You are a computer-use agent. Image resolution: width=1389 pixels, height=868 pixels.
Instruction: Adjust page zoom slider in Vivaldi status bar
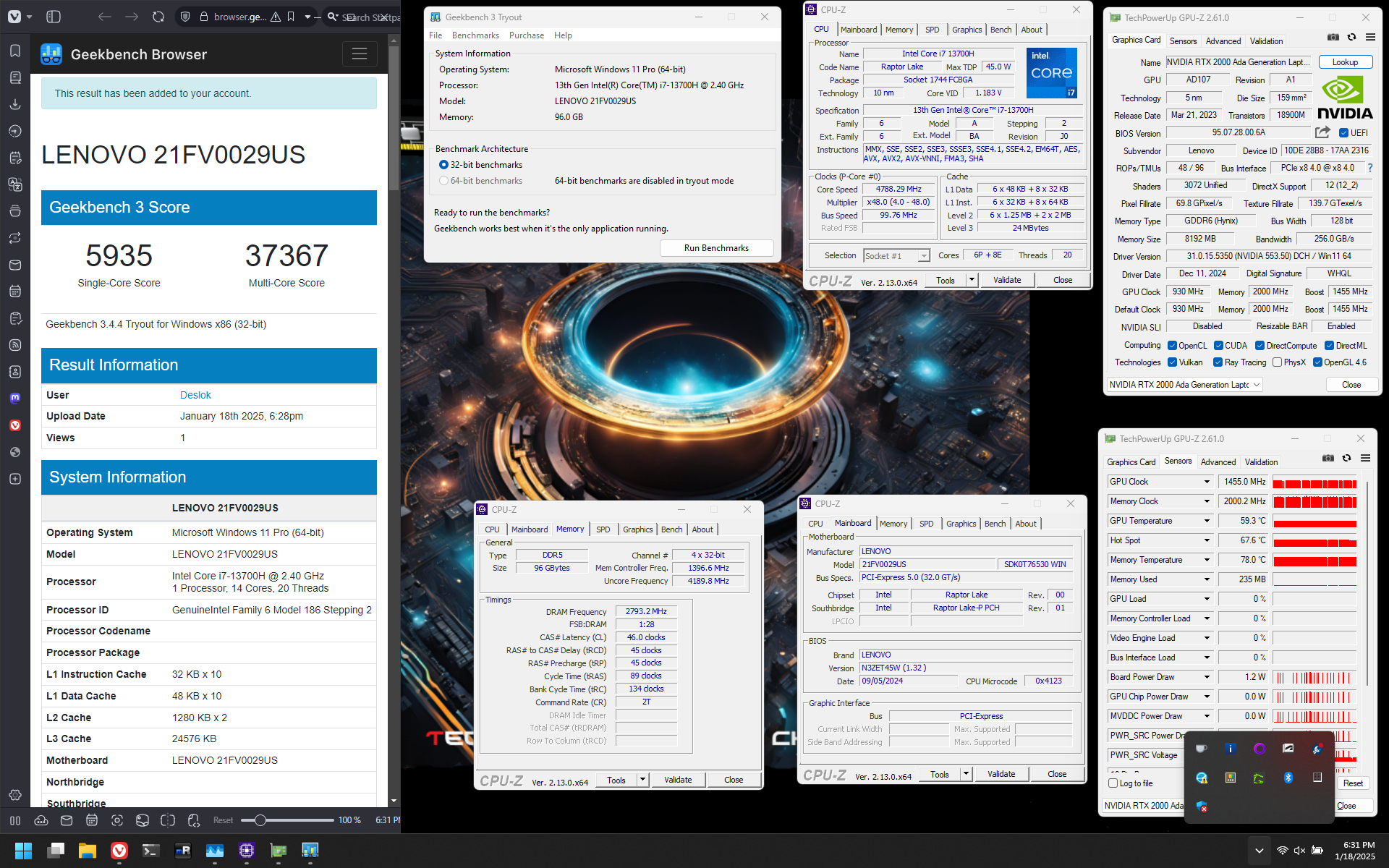pyautogui.click(x=288, y=820)
